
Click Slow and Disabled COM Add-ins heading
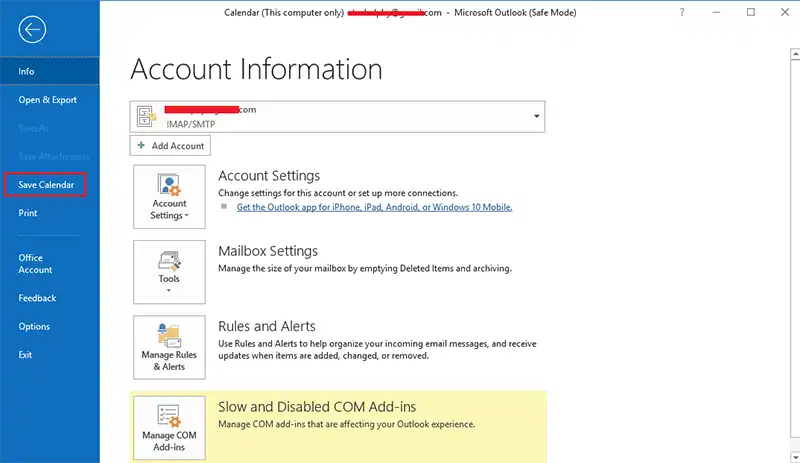[x=317, y=407]
